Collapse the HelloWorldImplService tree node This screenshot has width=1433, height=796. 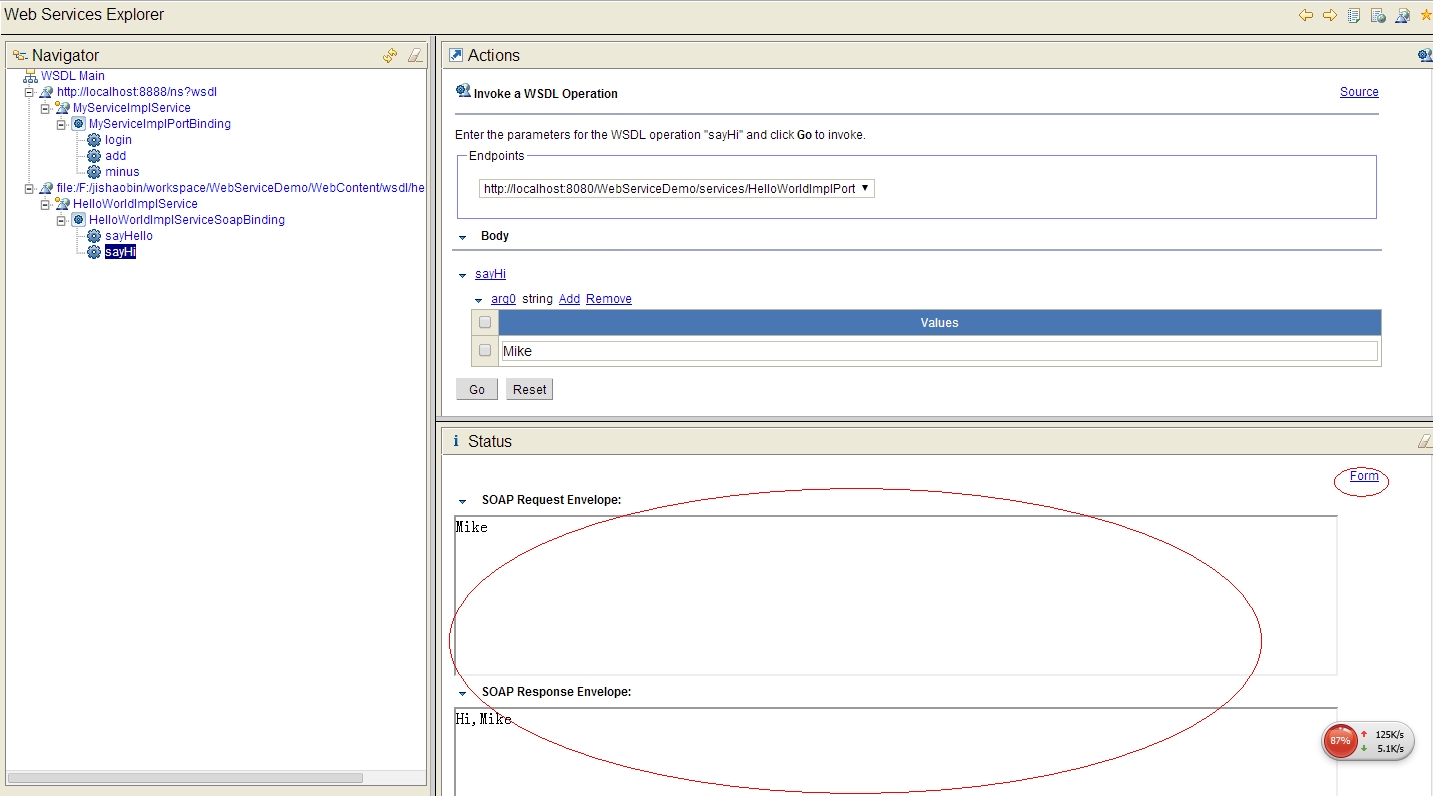coord(46,204)
